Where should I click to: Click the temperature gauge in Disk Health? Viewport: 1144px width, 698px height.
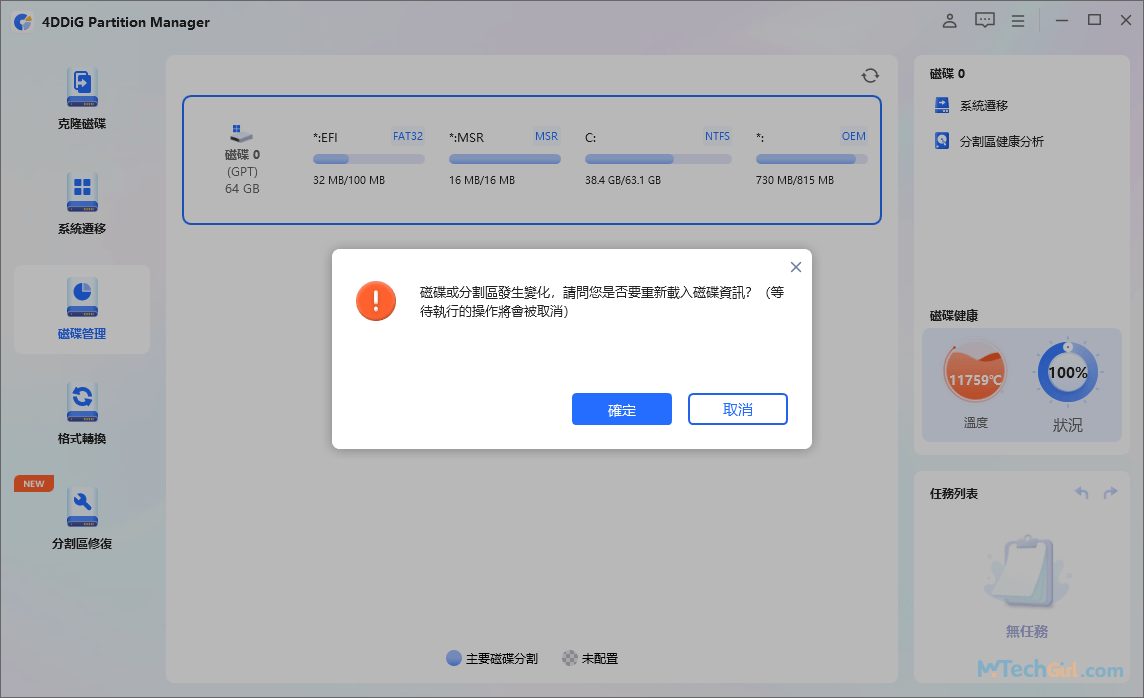(x=973, y=373)
